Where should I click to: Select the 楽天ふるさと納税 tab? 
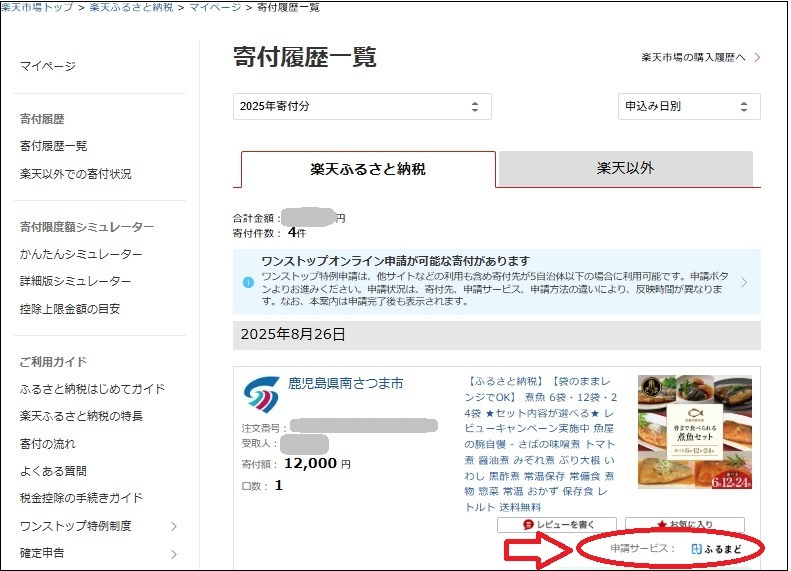[368, 169]
